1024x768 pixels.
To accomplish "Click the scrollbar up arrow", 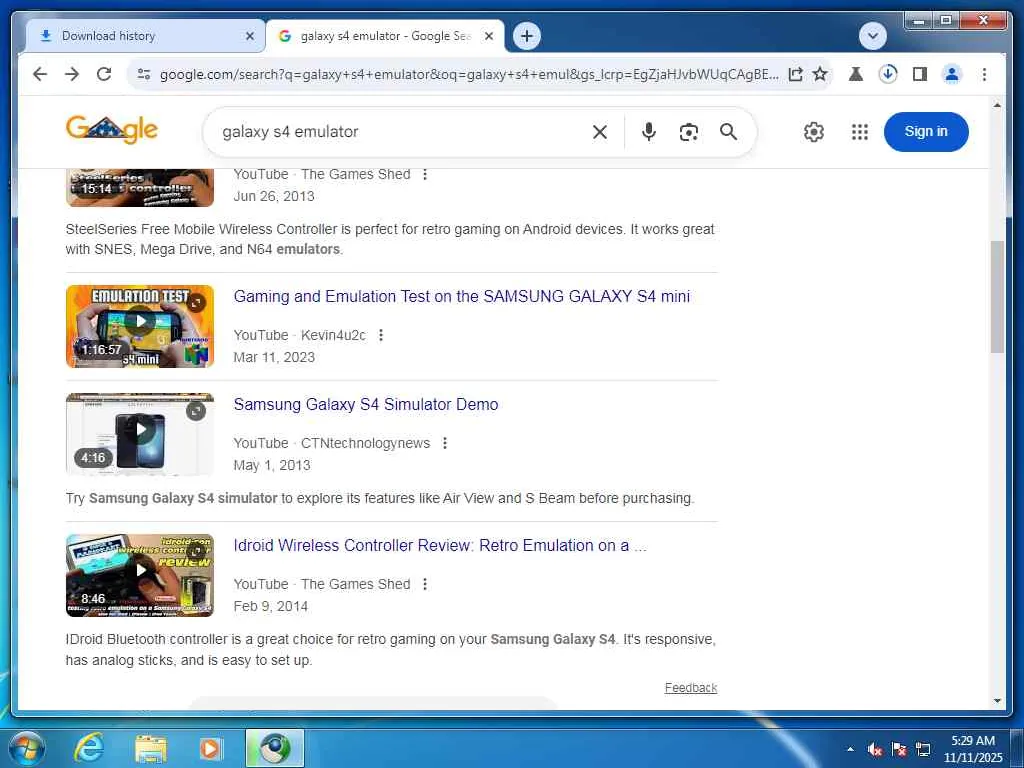I will click(x=997, y=104).
